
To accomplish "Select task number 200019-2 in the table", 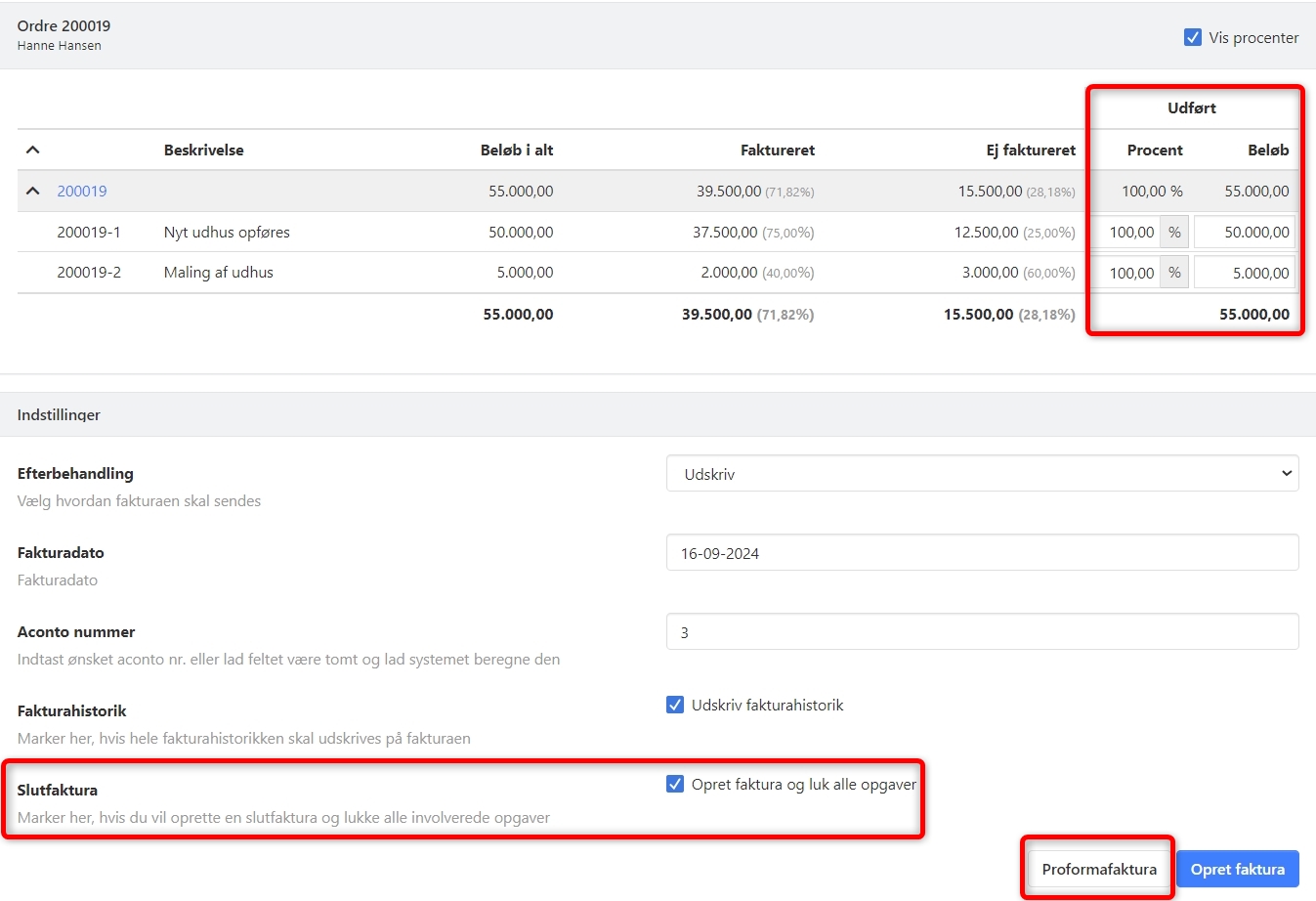I will 89,273.
